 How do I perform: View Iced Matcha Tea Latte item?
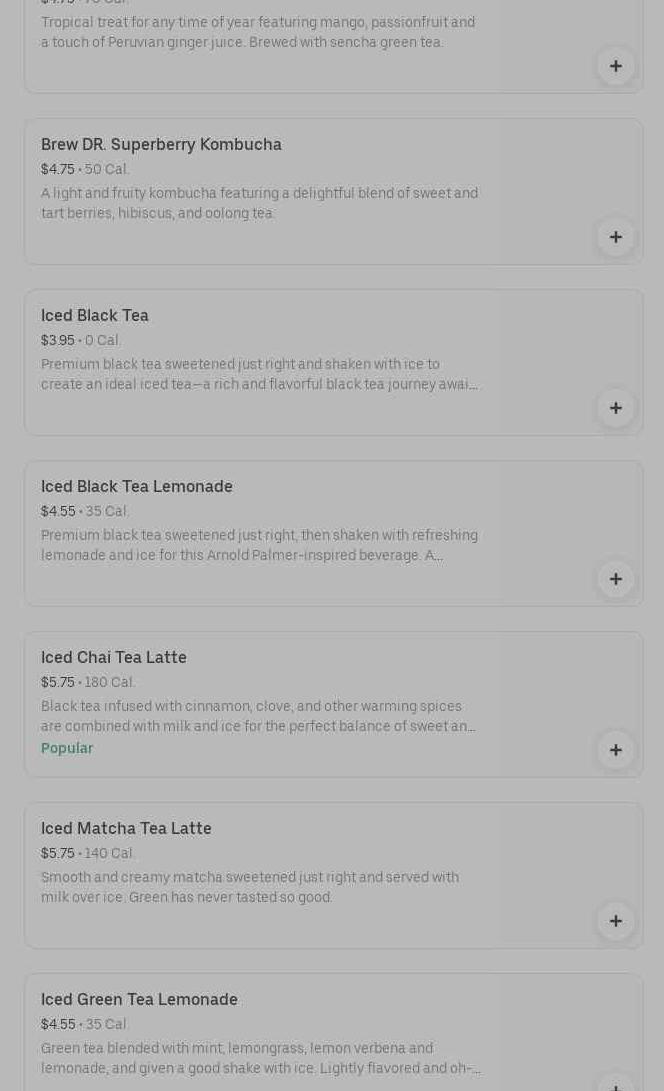126,829
